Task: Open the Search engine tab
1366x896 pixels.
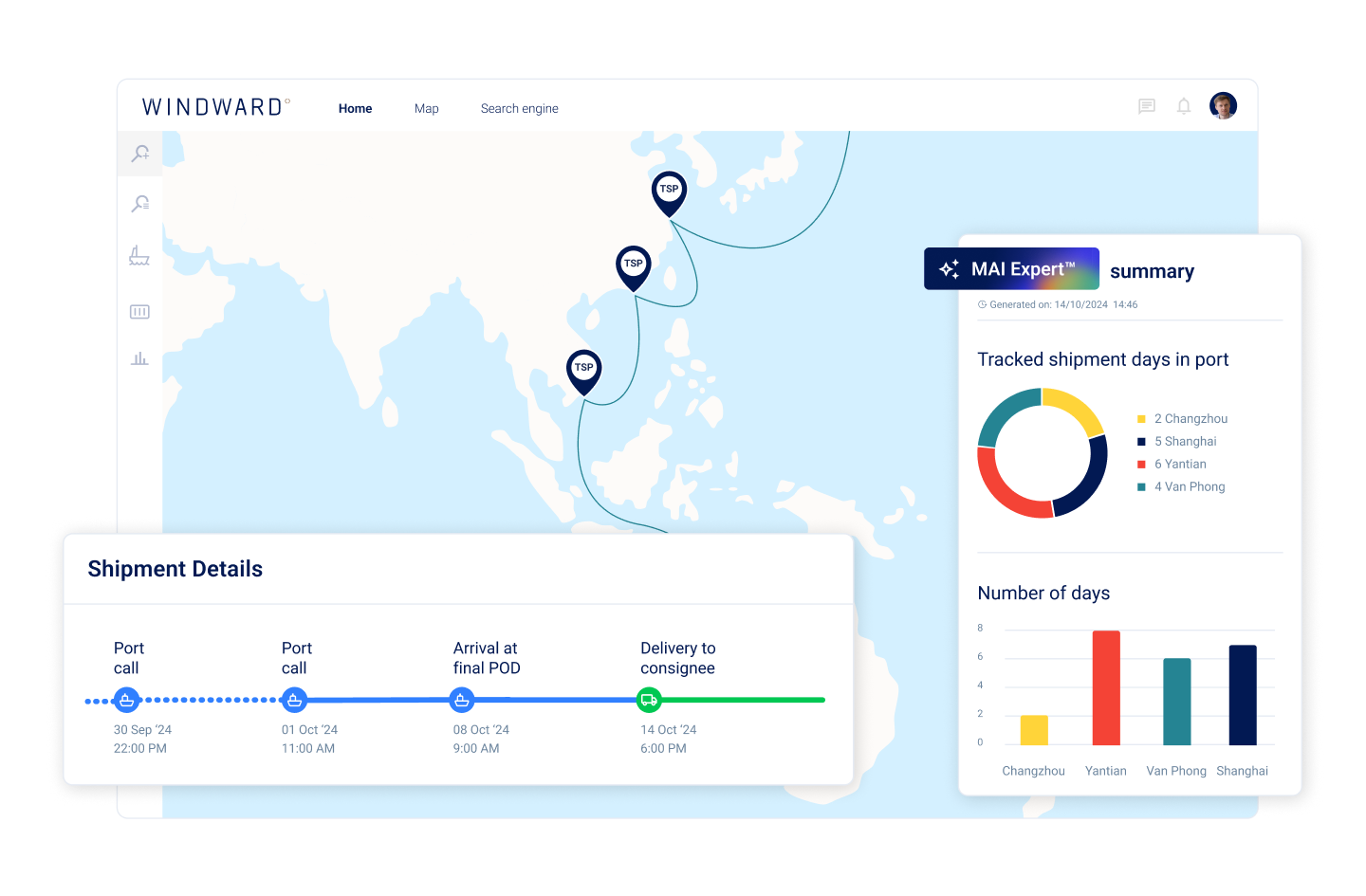Action: click(519, 109)
